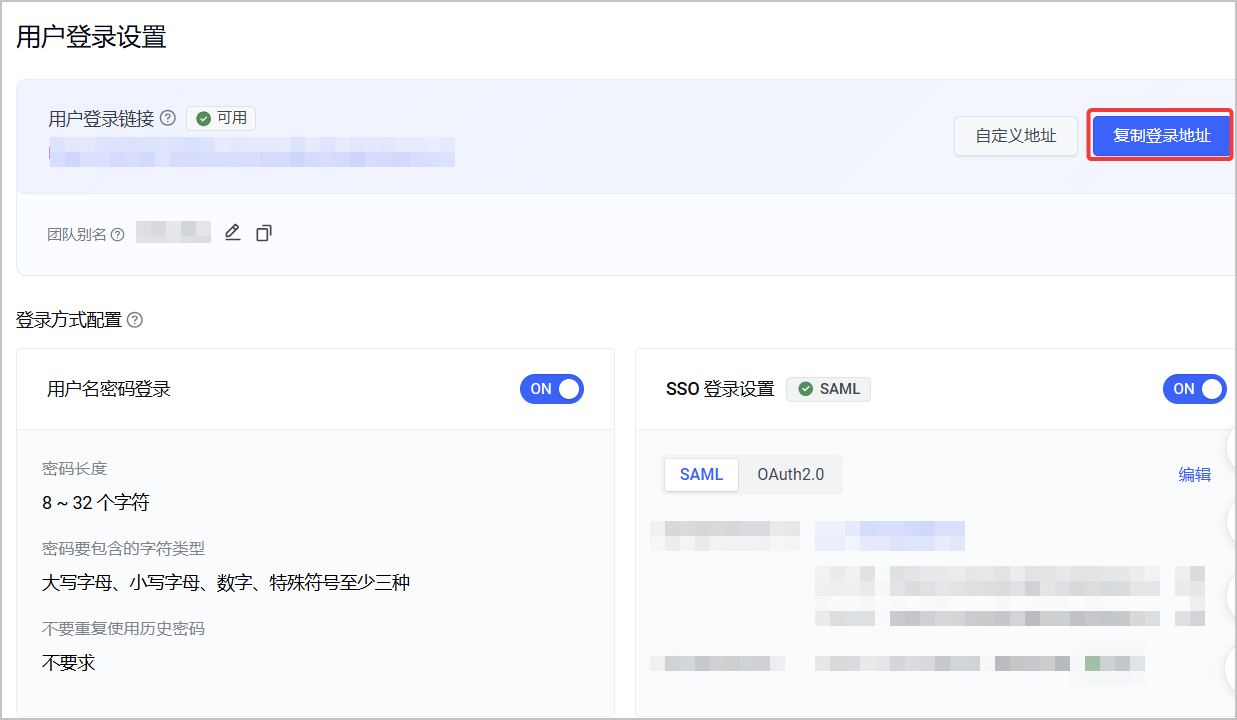Click the 用户登录设置 page heading
This screenshot has height=720, width=1237.
[x=92, y=38]
